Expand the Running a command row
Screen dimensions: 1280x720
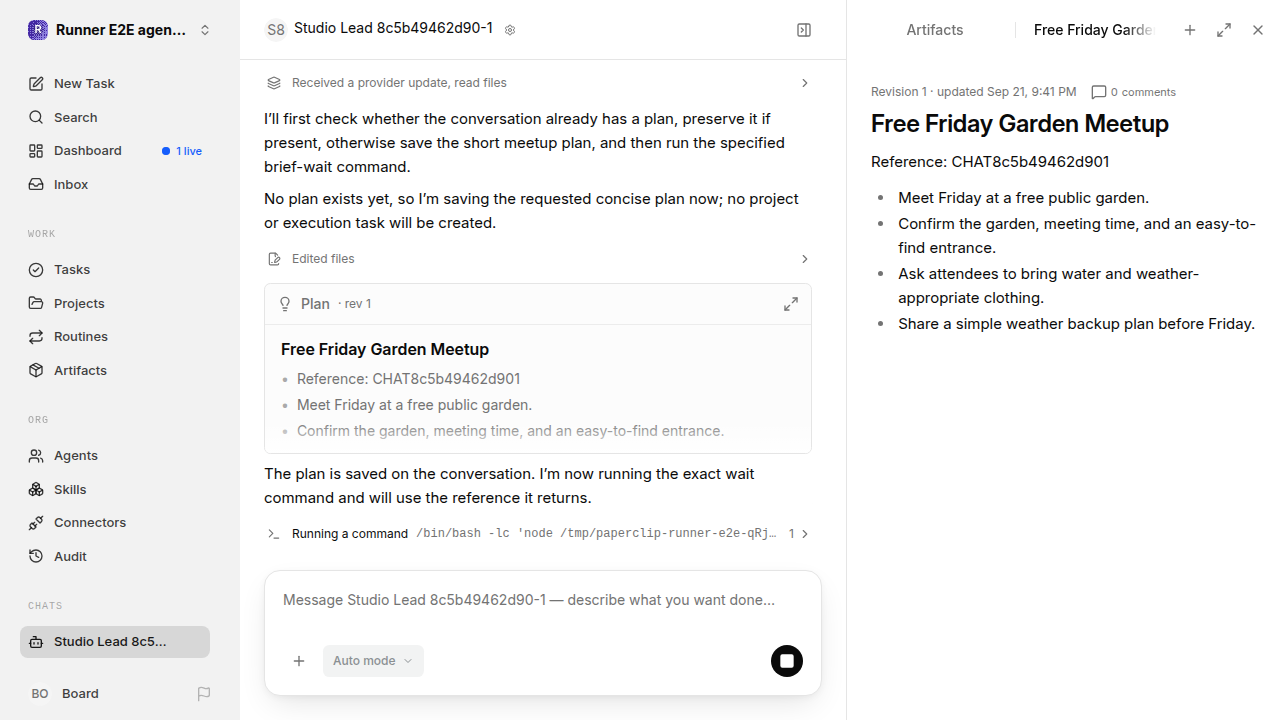point(538,534)
